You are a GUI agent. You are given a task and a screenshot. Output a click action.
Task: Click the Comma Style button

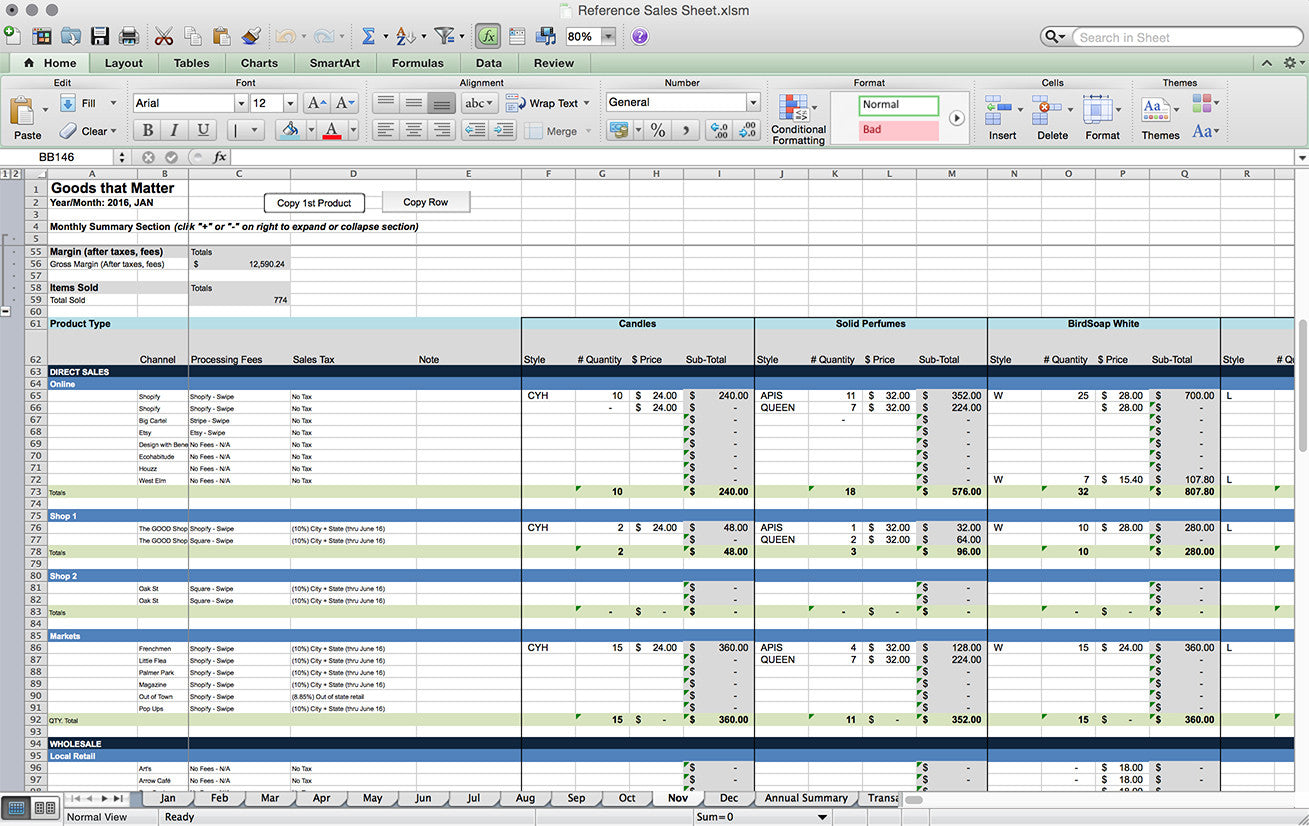click(x=686, y=130)
